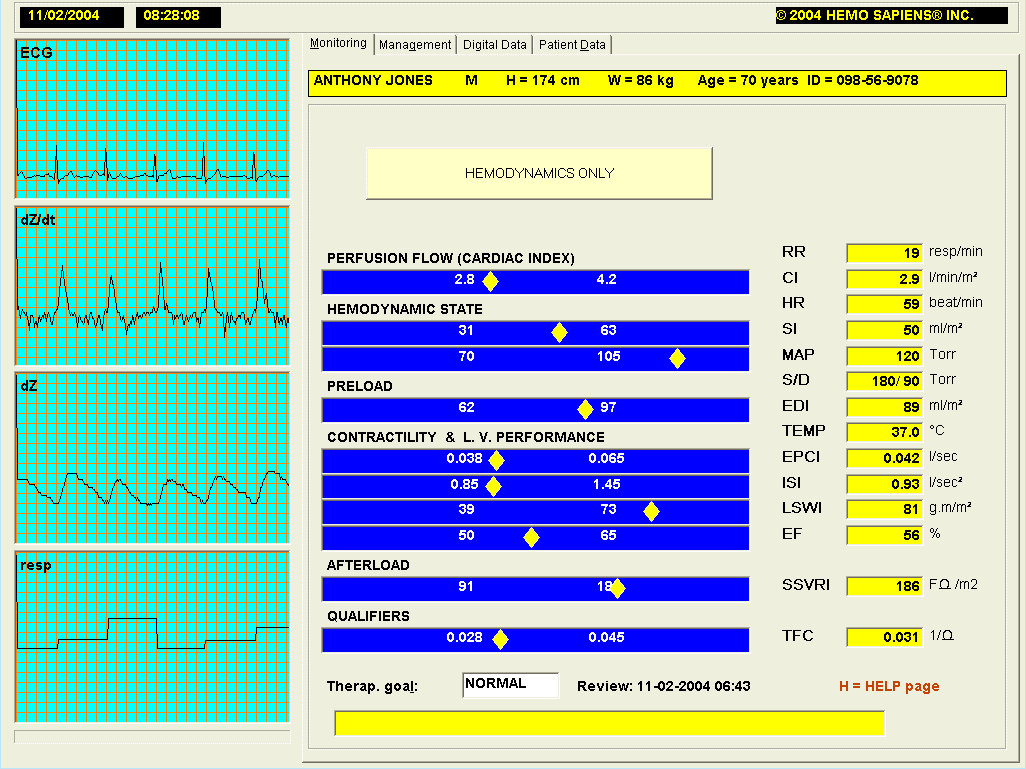Click the QUALIFIERS heading
The width and height of the screenshot is (1026, 769).
tap(368, 617)
